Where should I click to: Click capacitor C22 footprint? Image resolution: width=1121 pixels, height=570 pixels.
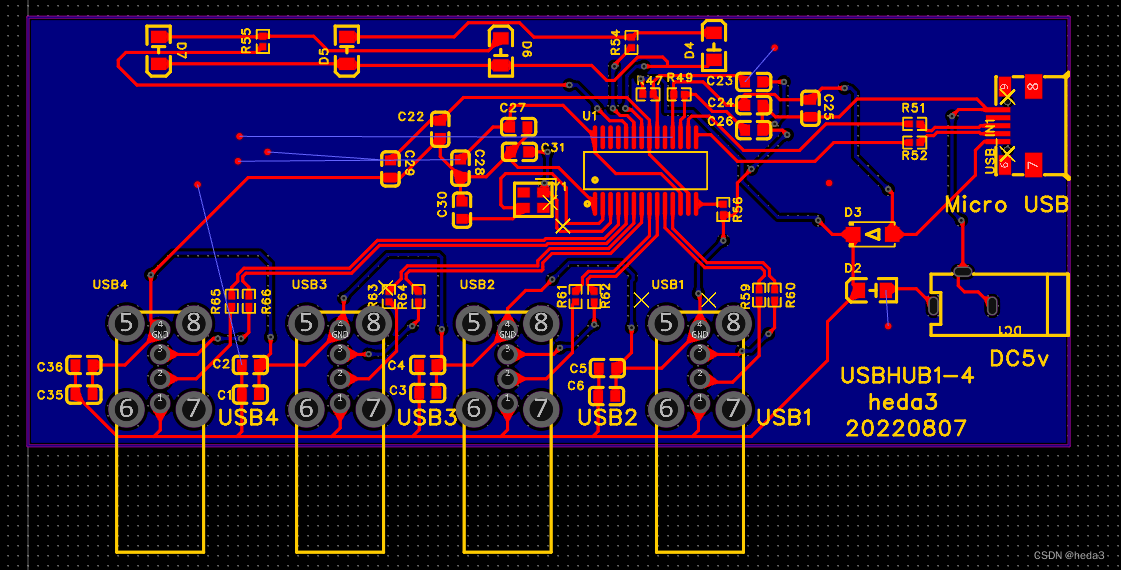(440, 129)
